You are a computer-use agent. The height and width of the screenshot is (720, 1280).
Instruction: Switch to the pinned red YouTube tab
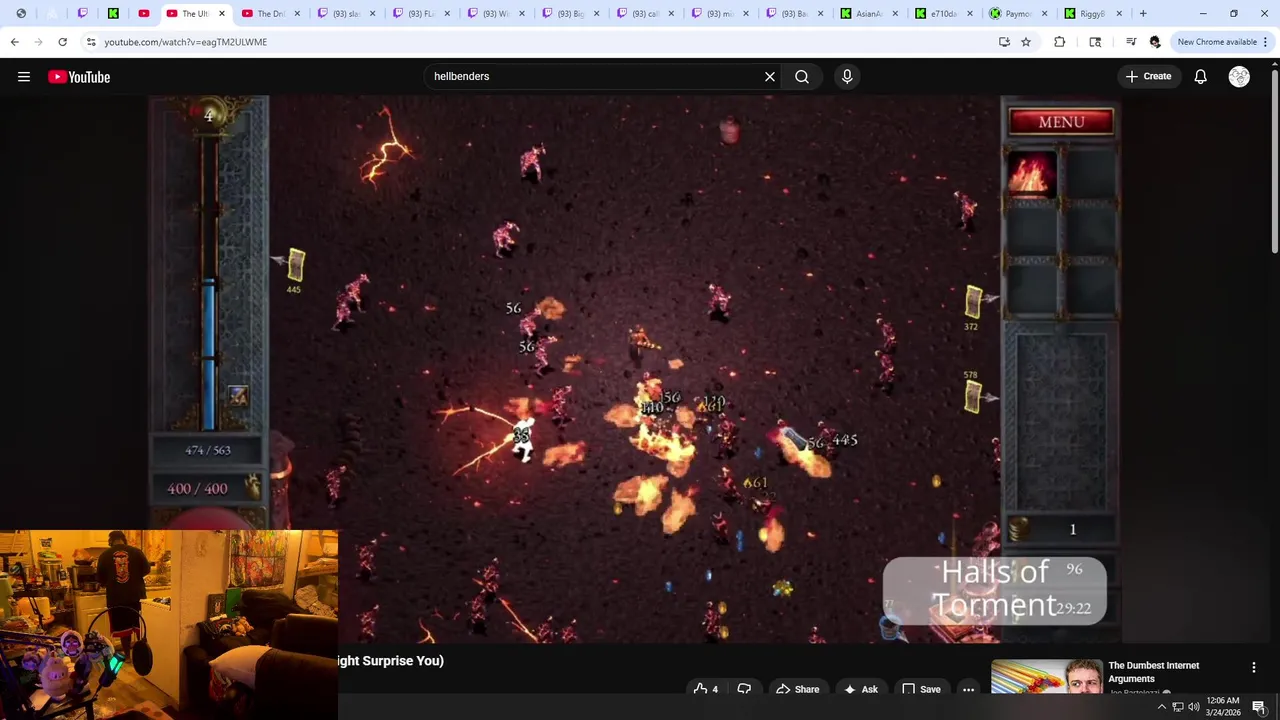pos(144,14)
